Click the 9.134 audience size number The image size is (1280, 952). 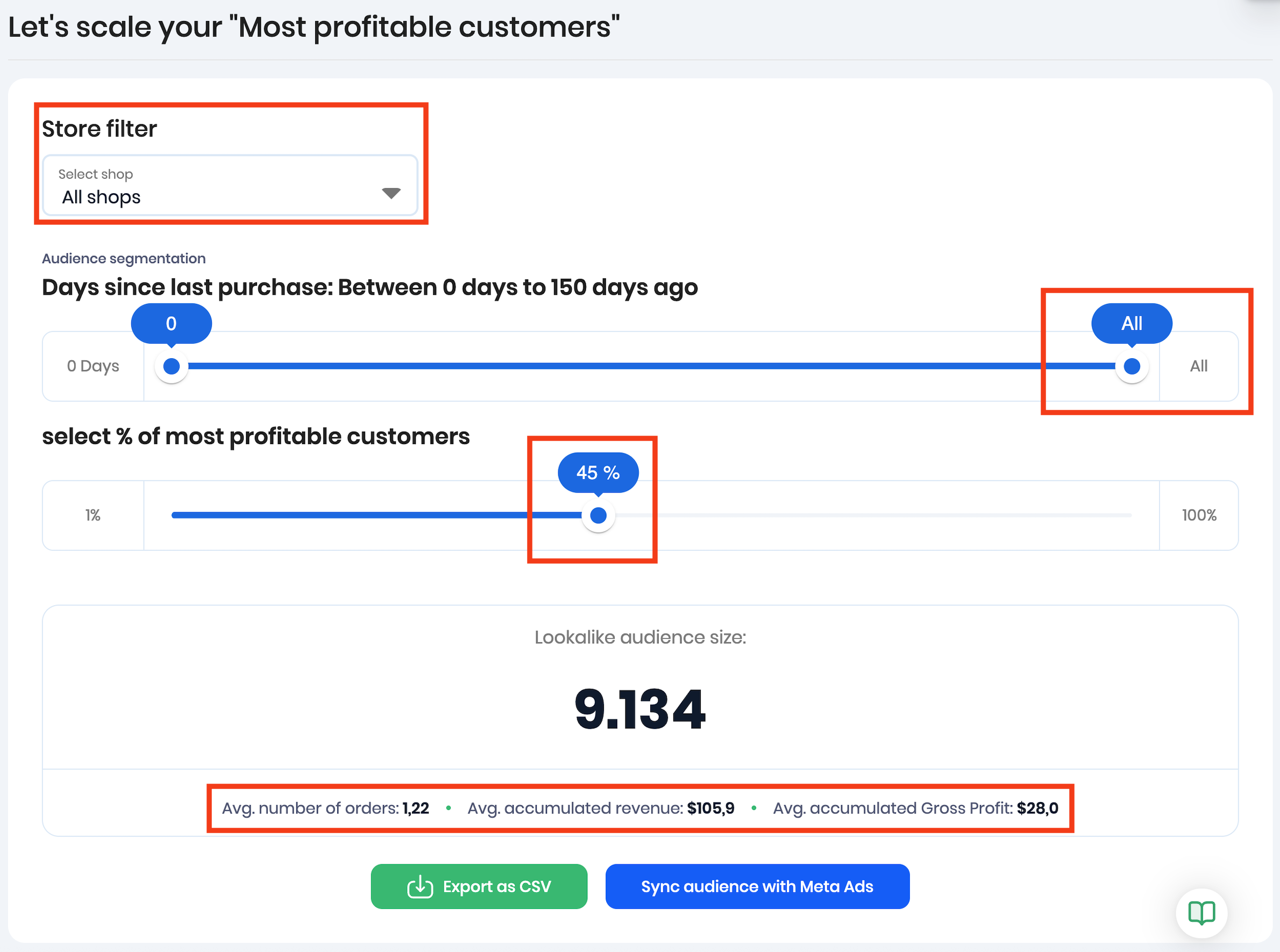[640, 709]
